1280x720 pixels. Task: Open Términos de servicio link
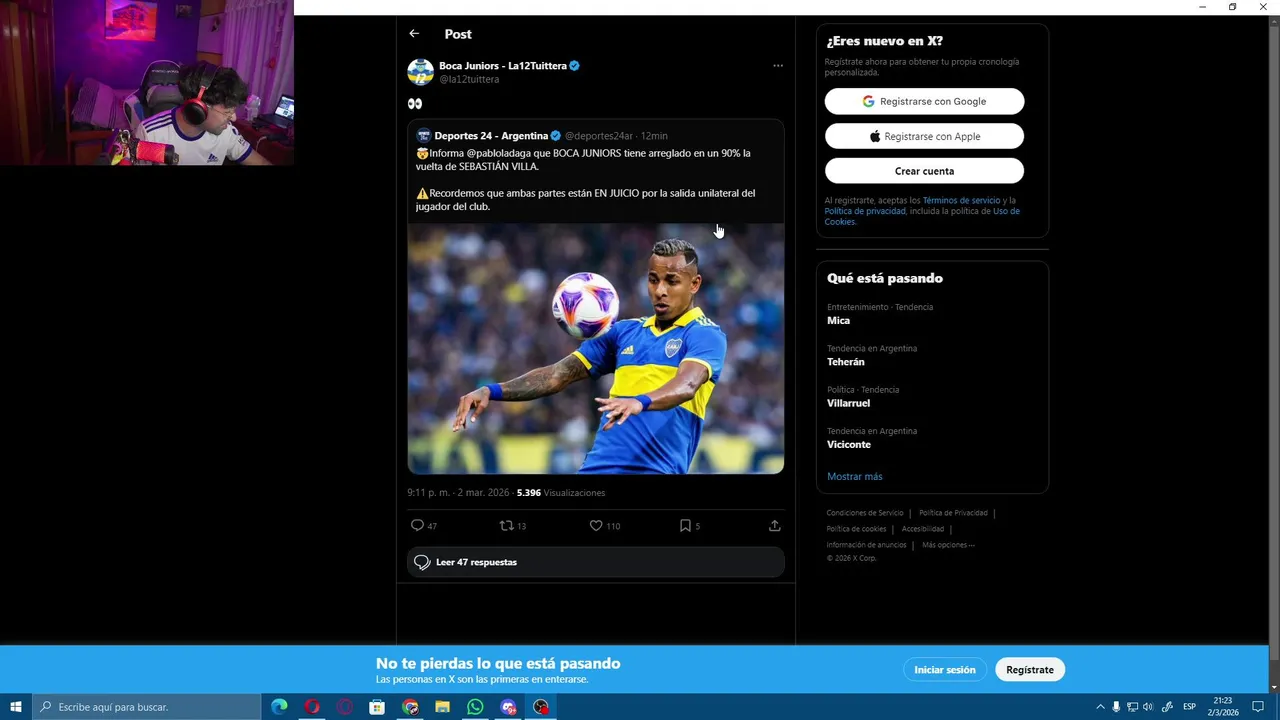pos(961,201)
